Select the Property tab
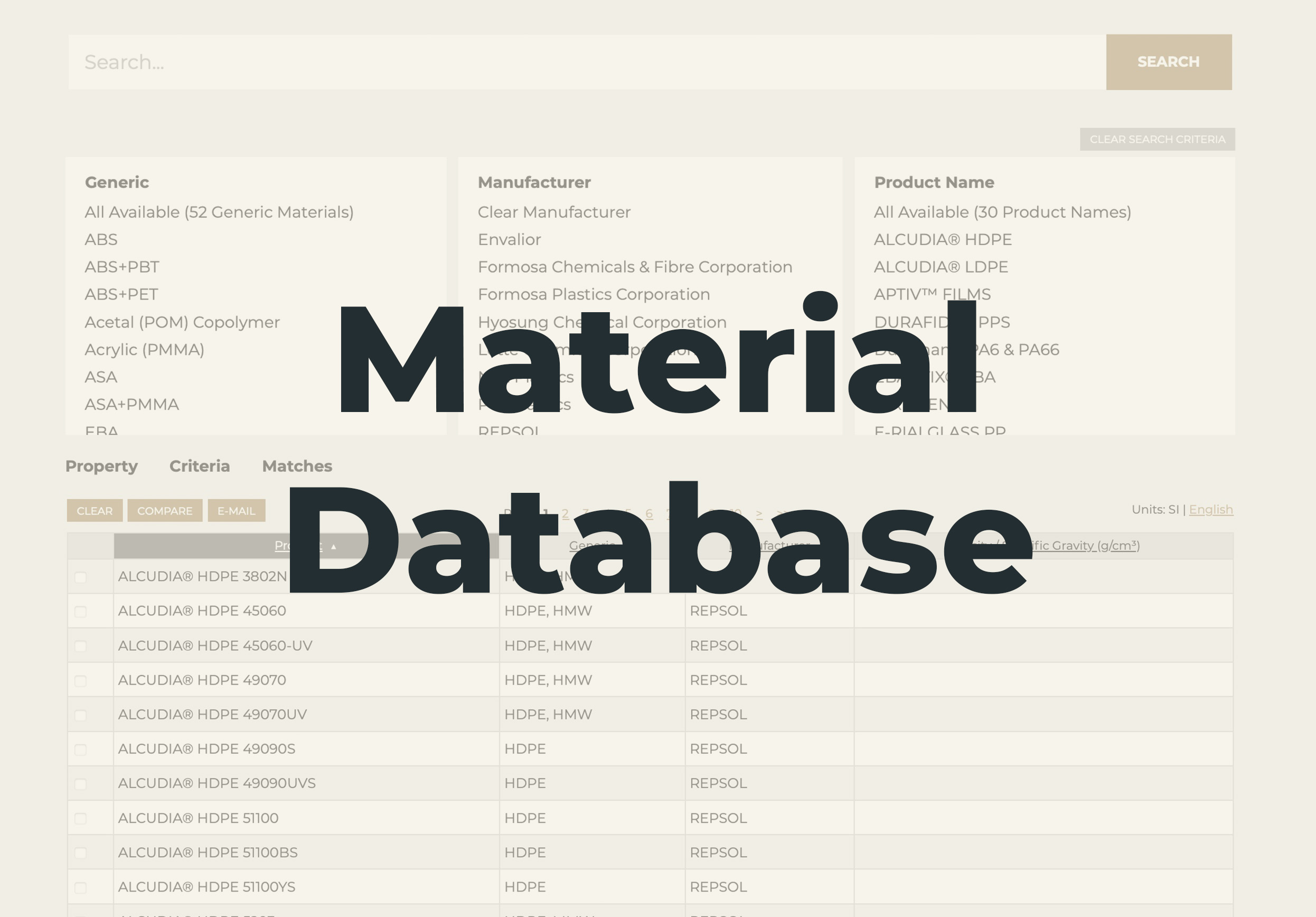Viewport: 1316px width, 917px height. click(101, 466)
